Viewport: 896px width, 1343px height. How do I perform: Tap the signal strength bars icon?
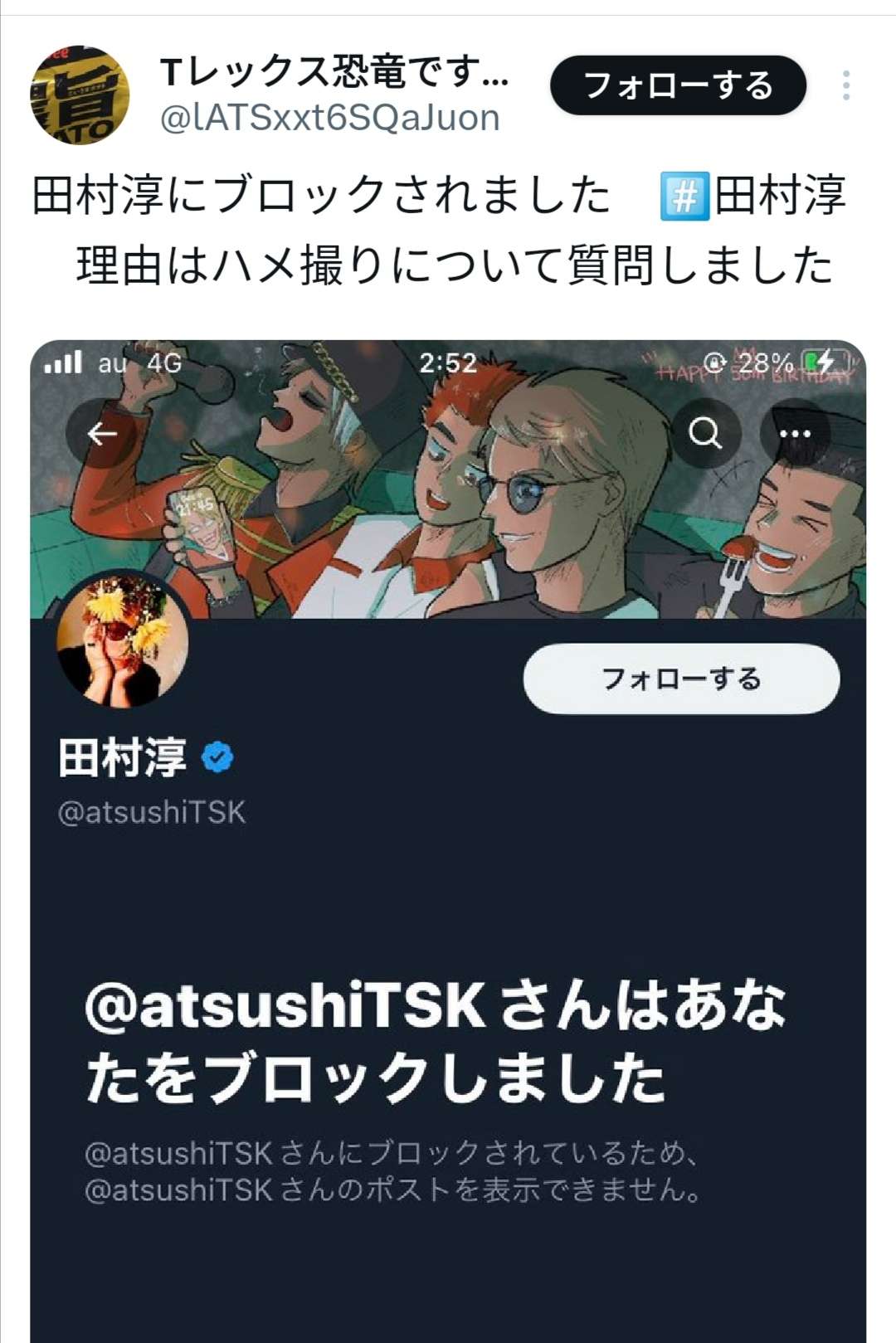tap(64, 363)
